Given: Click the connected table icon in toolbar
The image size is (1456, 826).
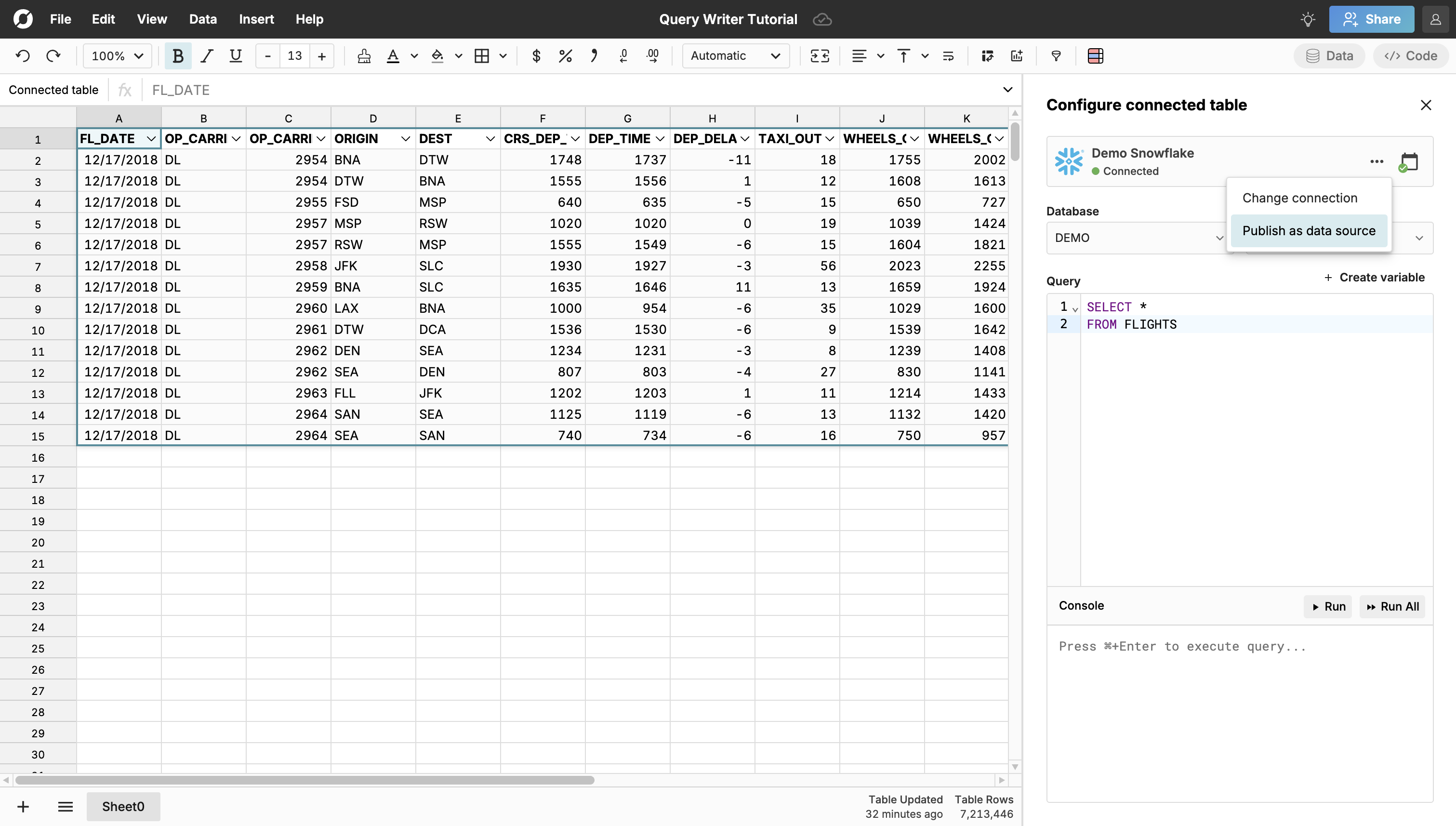Looking at the screenshot, I should [1095, 55].
